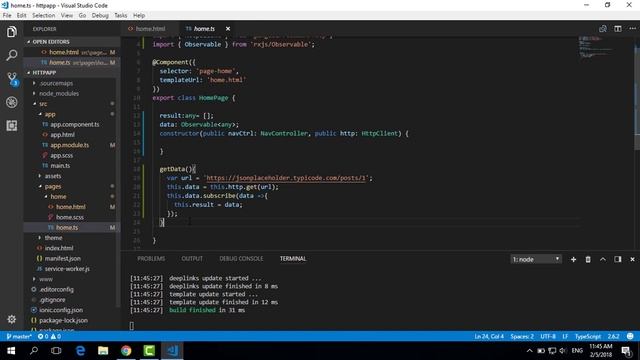Maximize the panel with up chevron
The image size is (640, 360).
(602, 259)
